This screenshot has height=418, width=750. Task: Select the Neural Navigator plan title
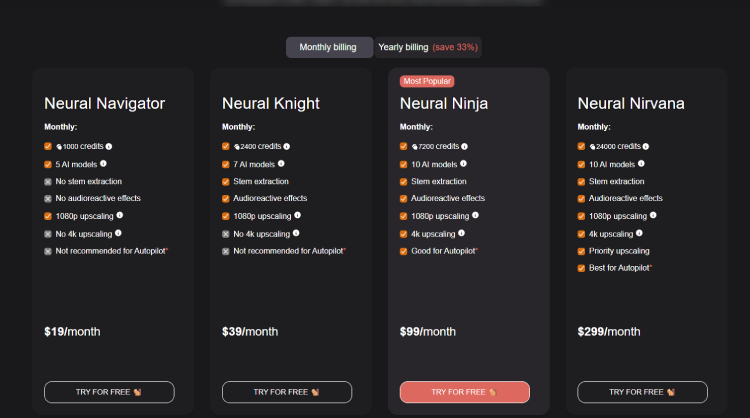coord(104,103)
